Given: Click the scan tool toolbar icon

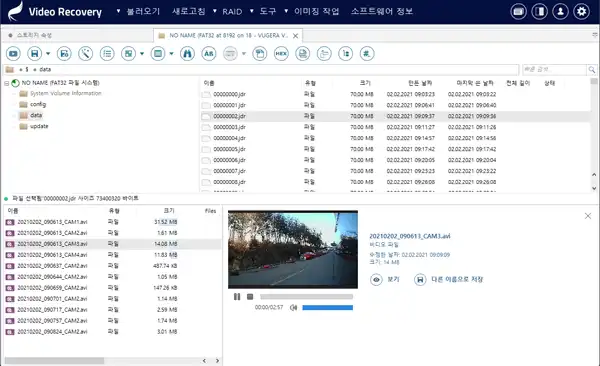Looking at the screenshot, I should 85,54.
